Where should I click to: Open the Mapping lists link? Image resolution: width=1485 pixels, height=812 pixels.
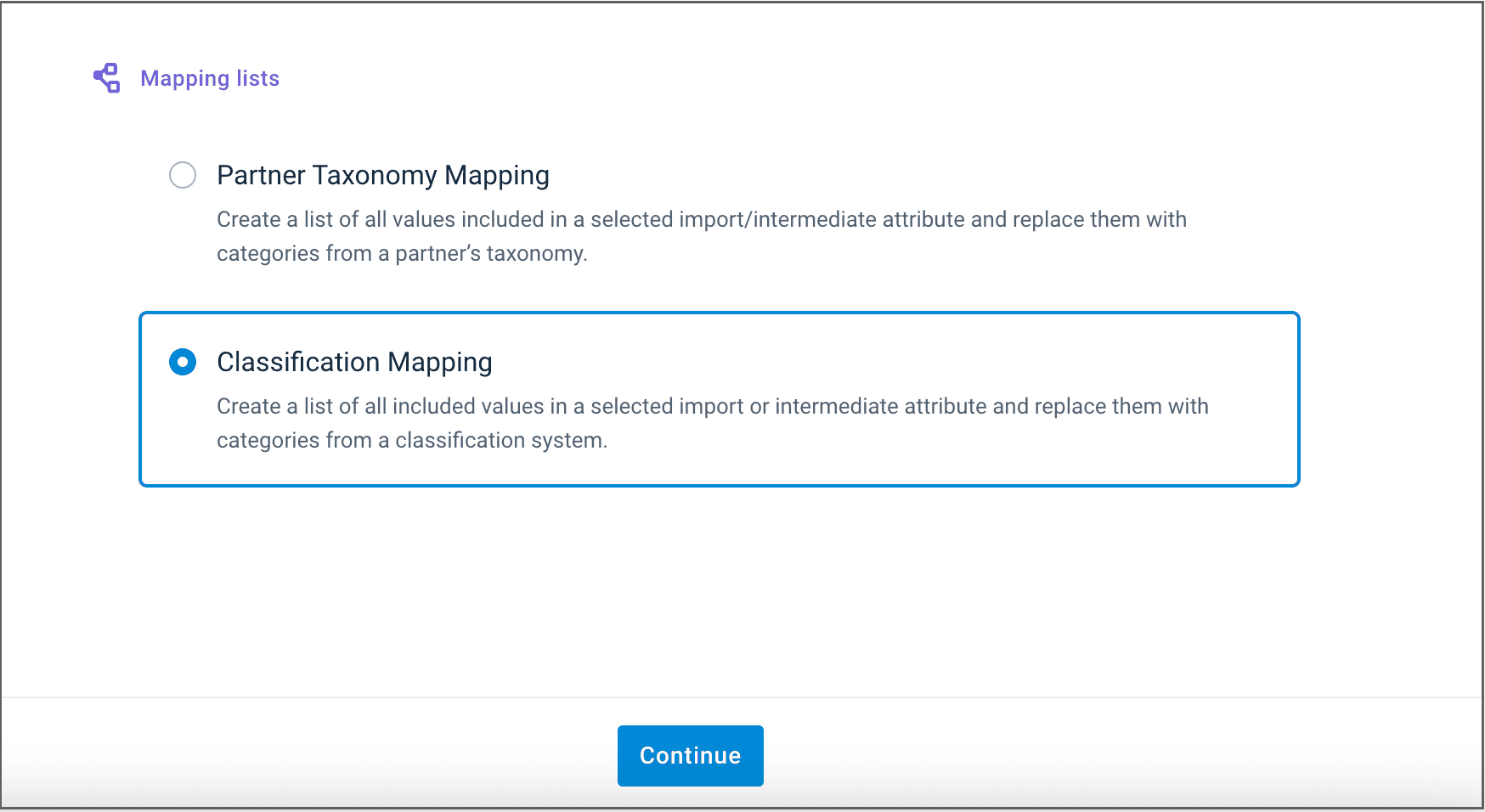[x=209, y=78]
